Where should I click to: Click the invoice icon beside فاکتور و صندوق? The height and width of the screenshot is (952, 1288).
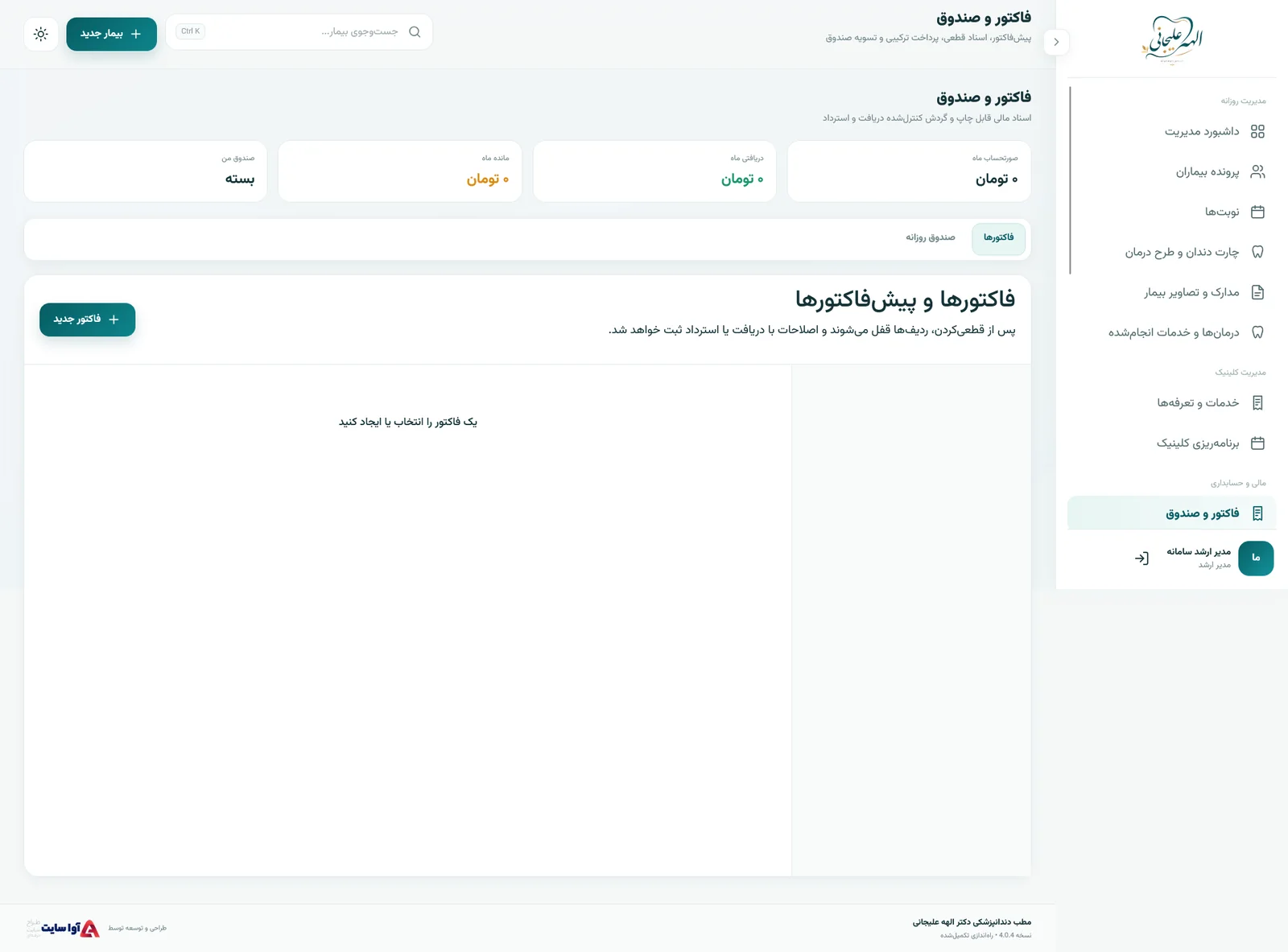coord(1257,513)
